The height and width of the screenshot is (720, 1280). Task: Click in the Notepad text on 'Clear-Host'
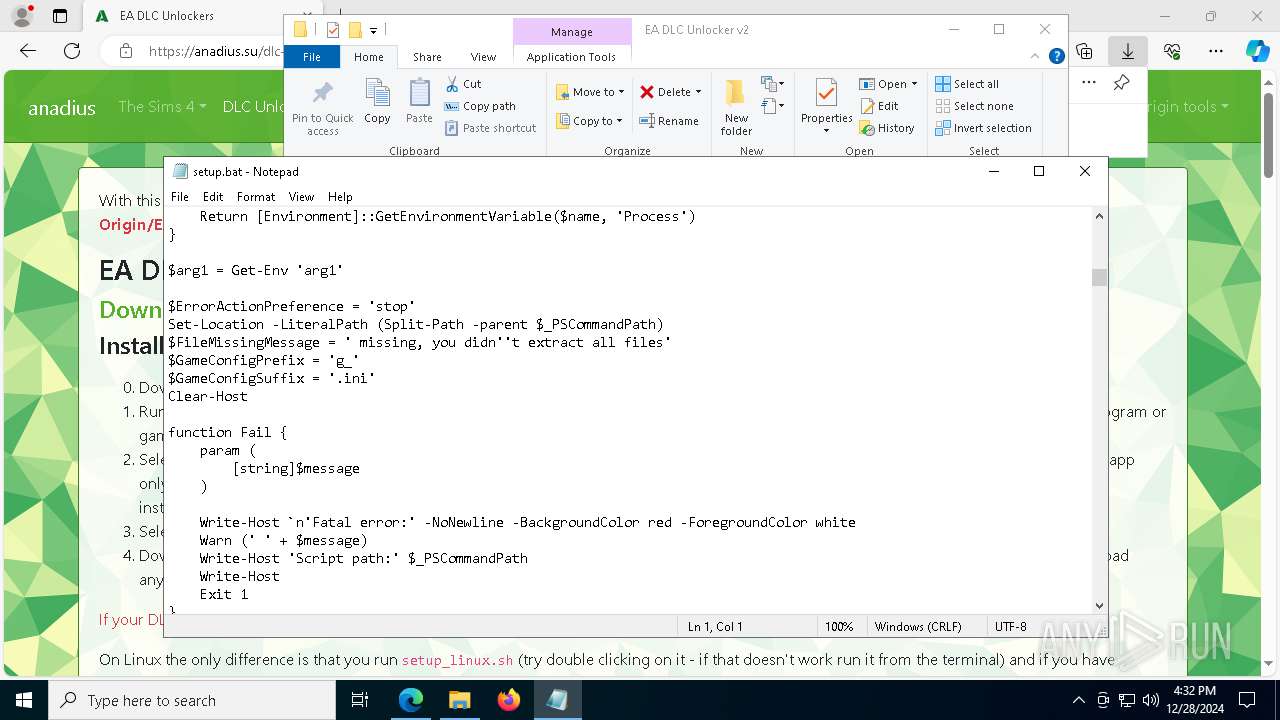[x=208, y=396]
